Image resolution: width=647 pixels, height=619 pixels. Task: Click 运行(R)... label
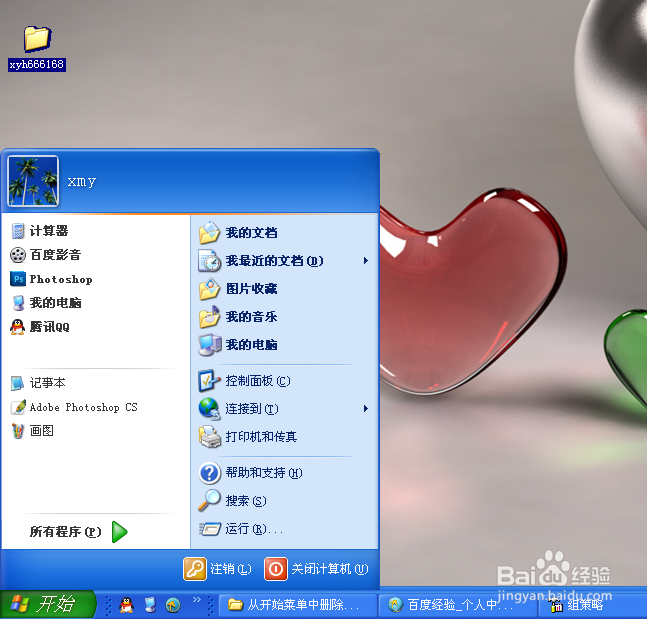click(x=254, y=529)
